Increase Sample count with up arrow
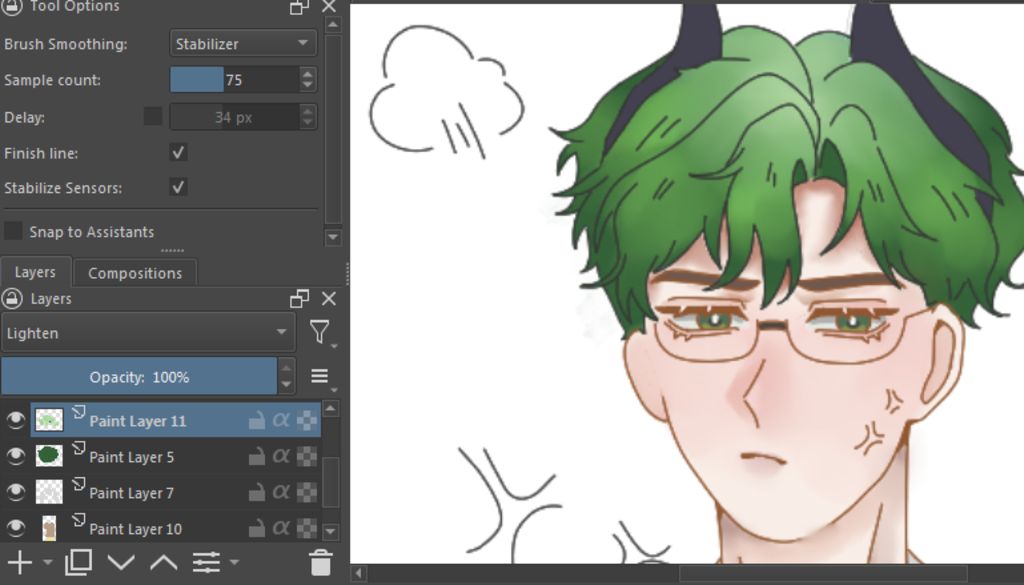1024x585 pixels. pos(308,73)
